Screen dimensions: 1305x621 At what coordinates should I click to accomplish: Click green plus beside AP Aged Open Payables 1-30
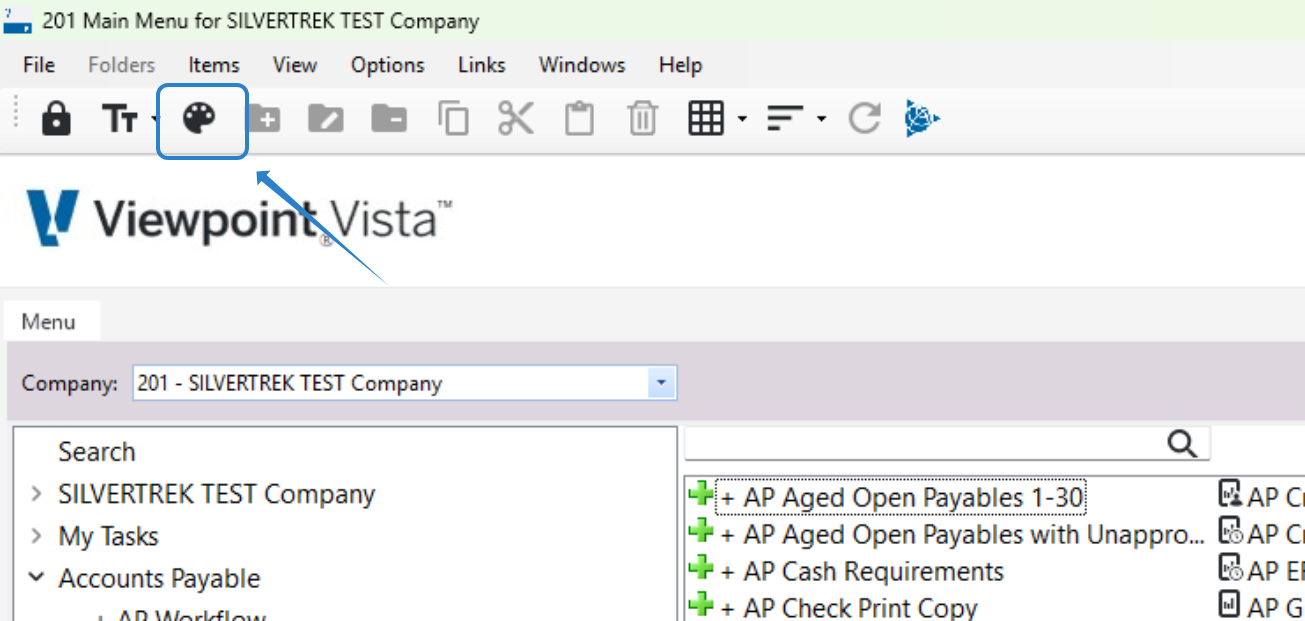point(702,496)
